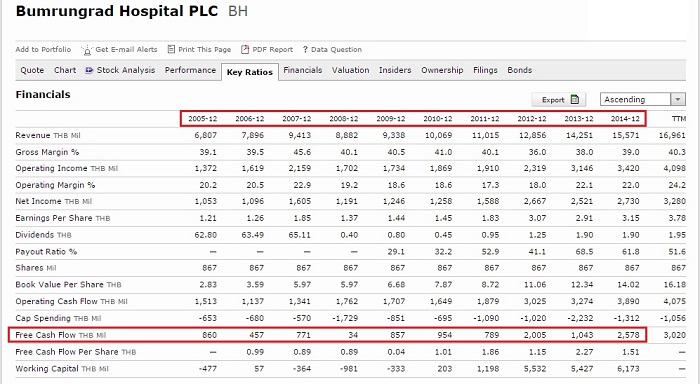This screenshot has width=700, height=384.
Task: Click the BH ticker symbol
Action: pyautogui.click(x=238, y=11)
